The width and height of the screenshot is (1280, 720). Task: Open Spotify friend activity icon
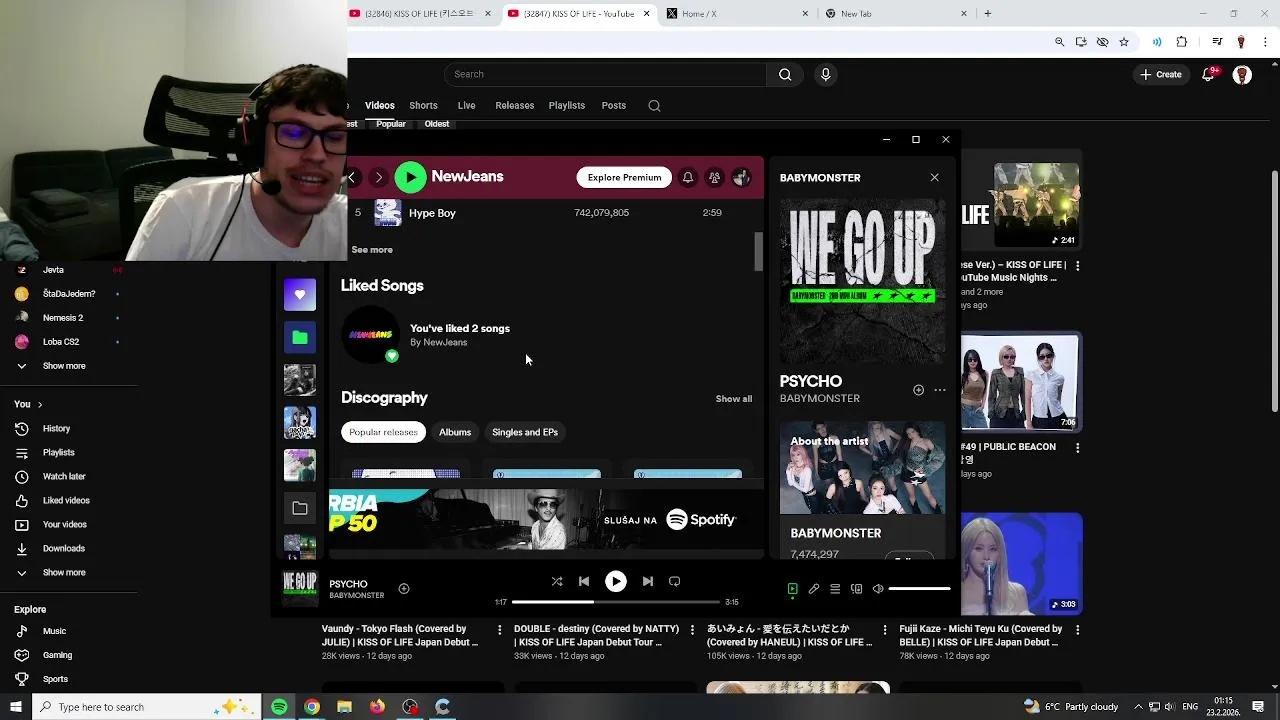[714, 177]
